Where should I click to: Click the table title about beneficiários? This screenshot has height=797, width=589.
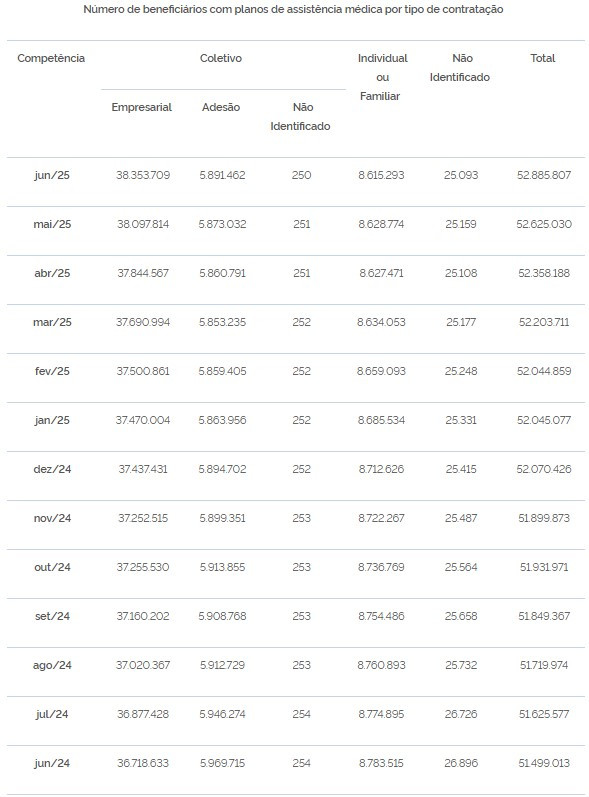pyautogui.click(x=293, y=10)
